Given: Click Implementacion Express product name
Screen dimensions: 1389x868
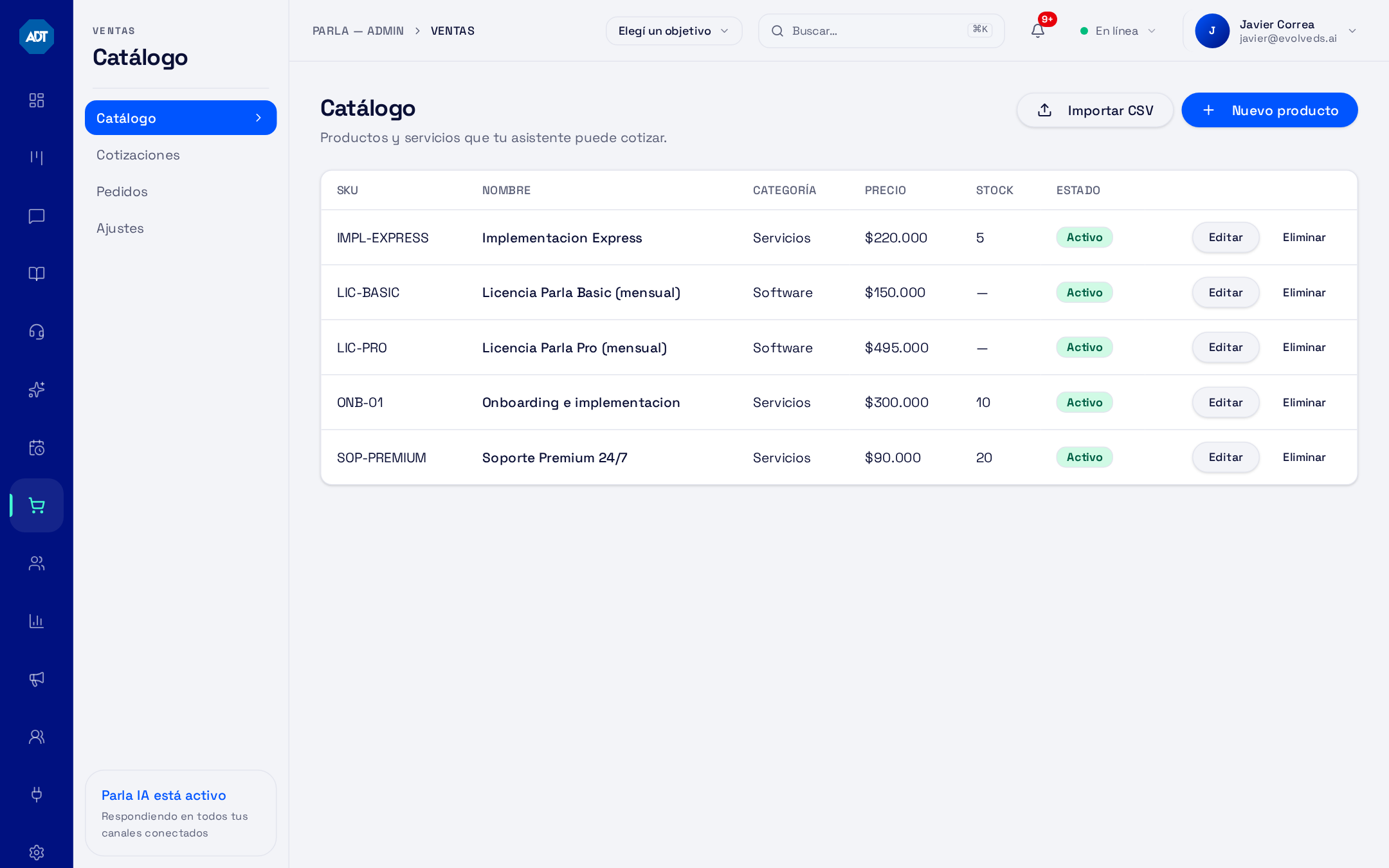Looking at the screenshot, I should pyautogui.click(x=562, y=238).
